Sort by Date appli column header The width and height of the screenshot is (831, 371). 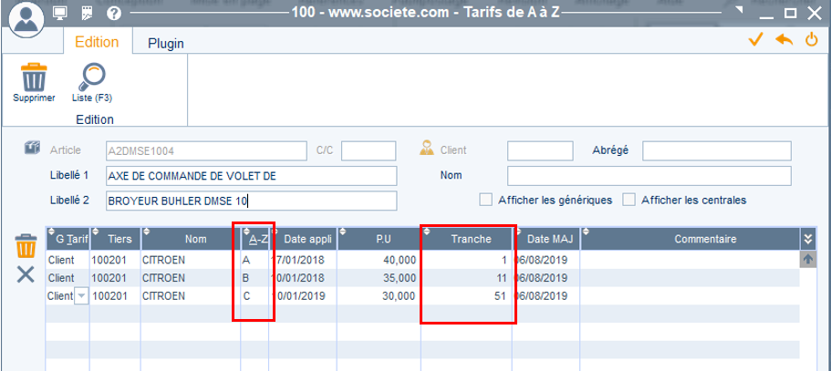303,239
